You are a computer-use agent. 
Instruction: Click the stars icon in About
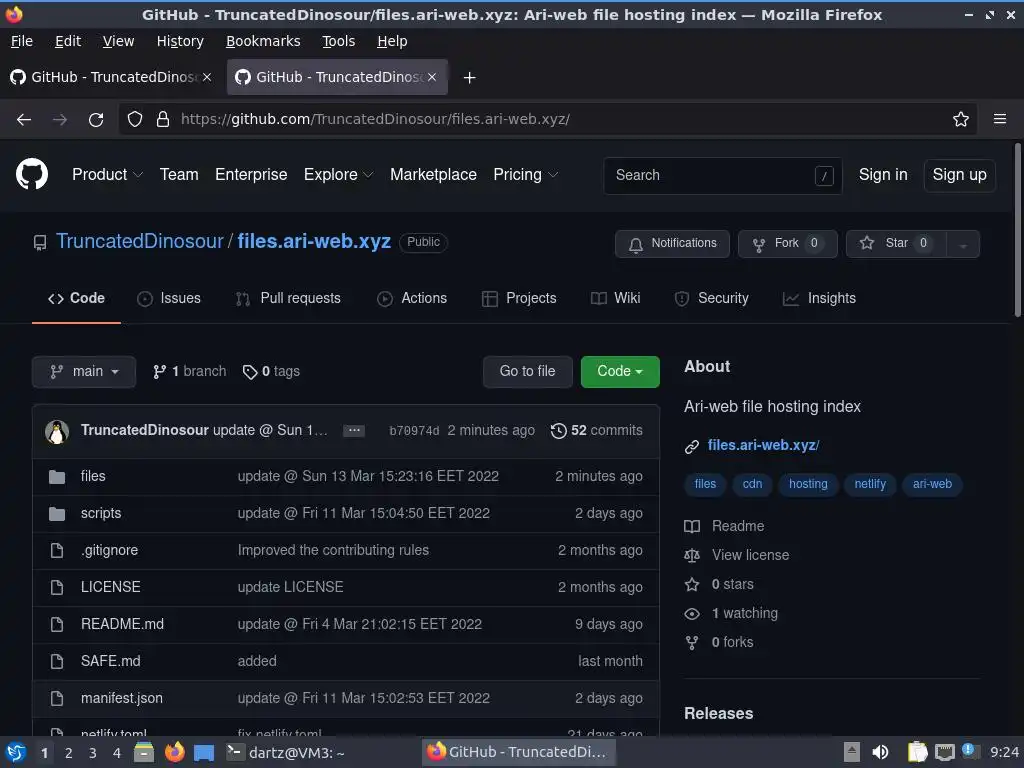tap(692, 584)
